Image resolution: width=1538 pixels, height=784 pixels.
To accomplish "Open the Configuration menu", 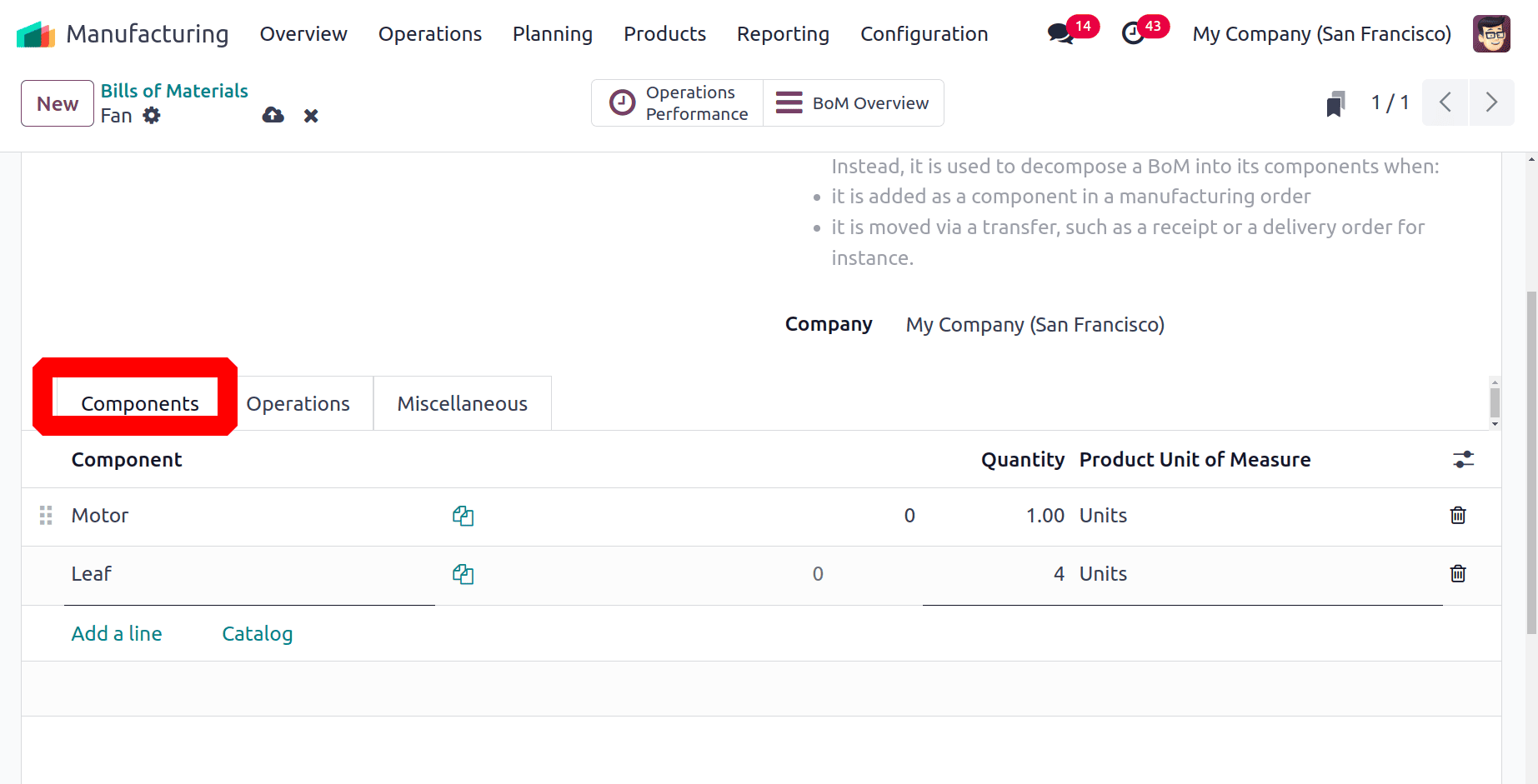I will (924, 34).
